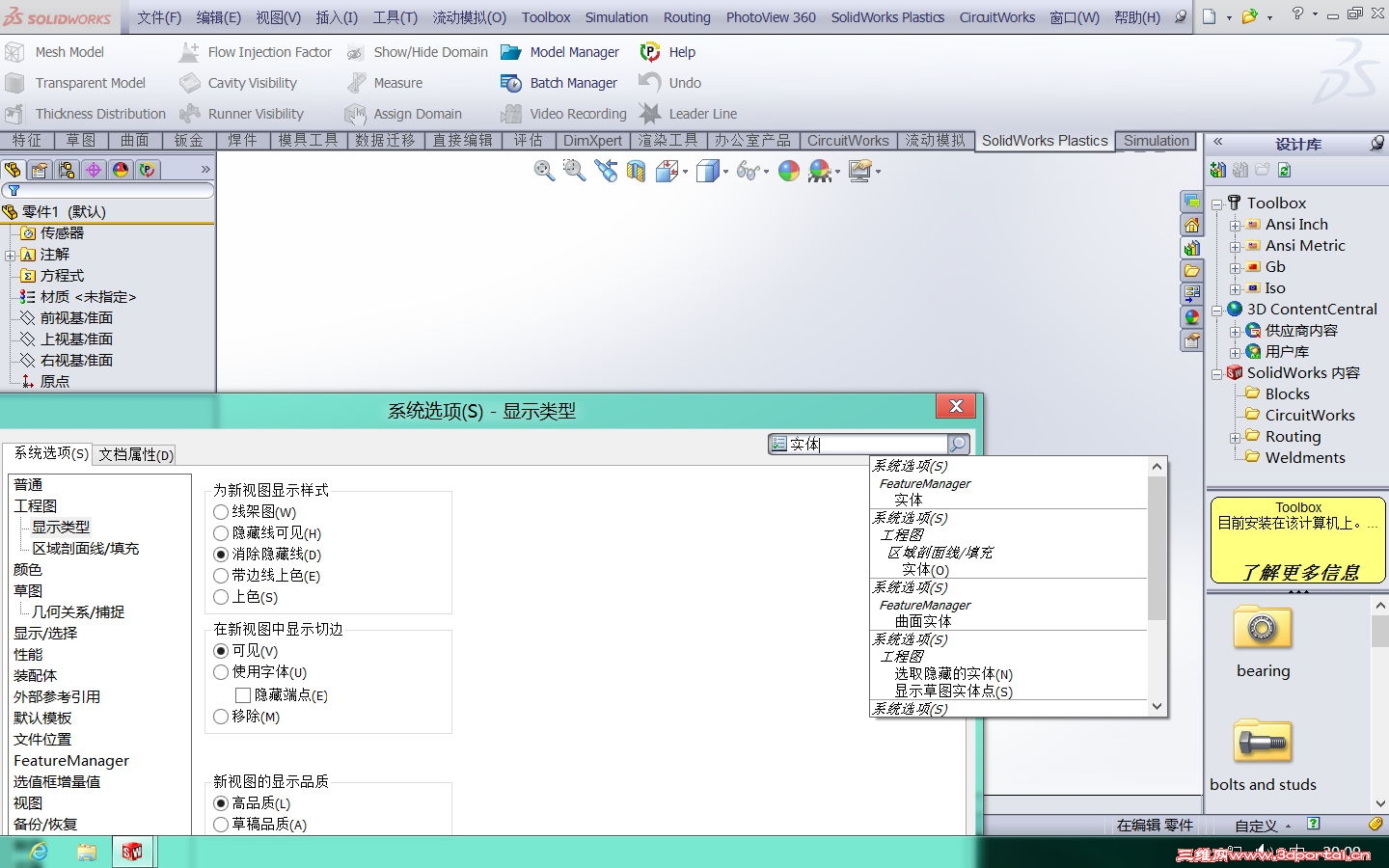This screenshot has height=868, width=1389.
Task: Select 草稿品质(A) display quality
Action: coord(221,825)
